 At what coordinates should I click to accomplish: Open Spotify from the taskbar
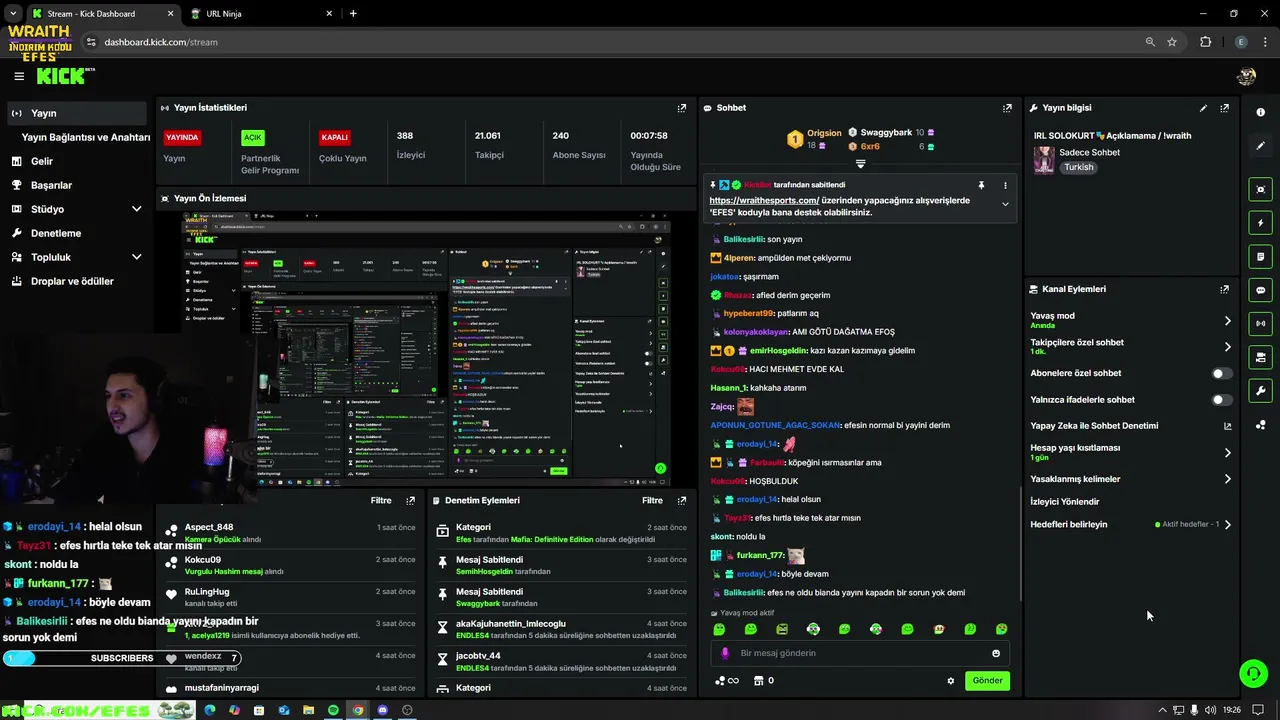(333, 710)
